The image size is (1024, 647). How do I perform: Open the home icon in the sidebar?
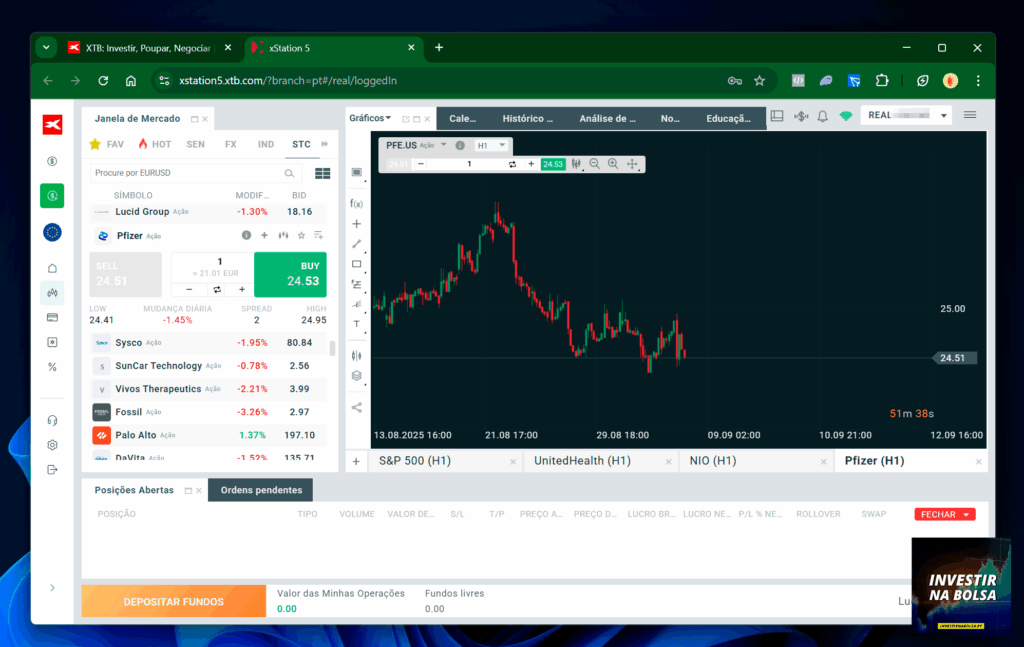(52, 268)
